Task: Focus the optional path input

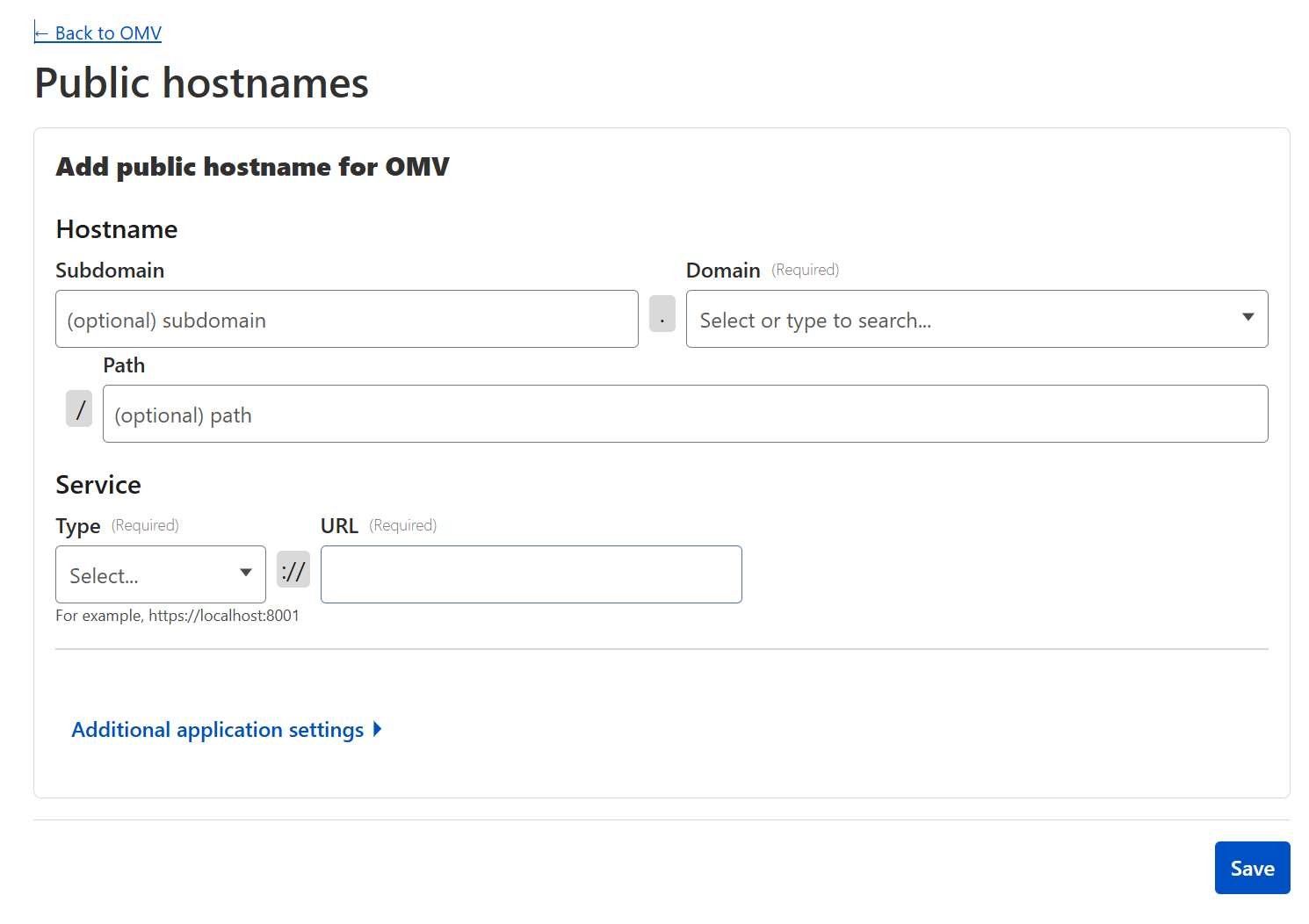Action: (683, 413)
